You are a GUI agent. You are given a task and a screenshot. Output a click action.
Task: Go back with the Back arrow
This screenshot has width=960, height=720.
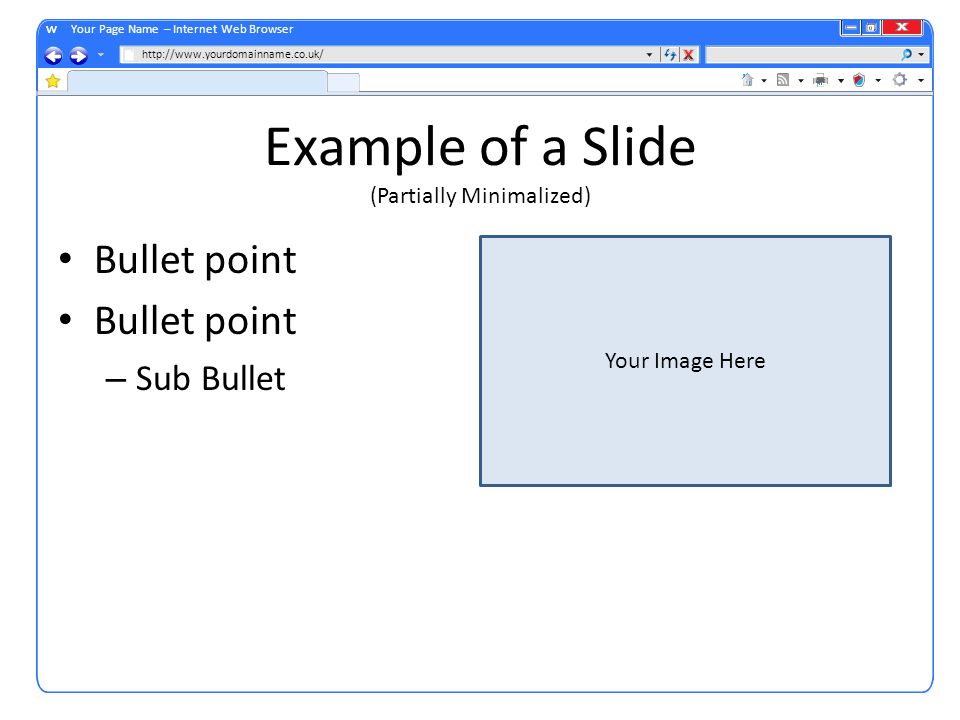click(x=53, y=56)
